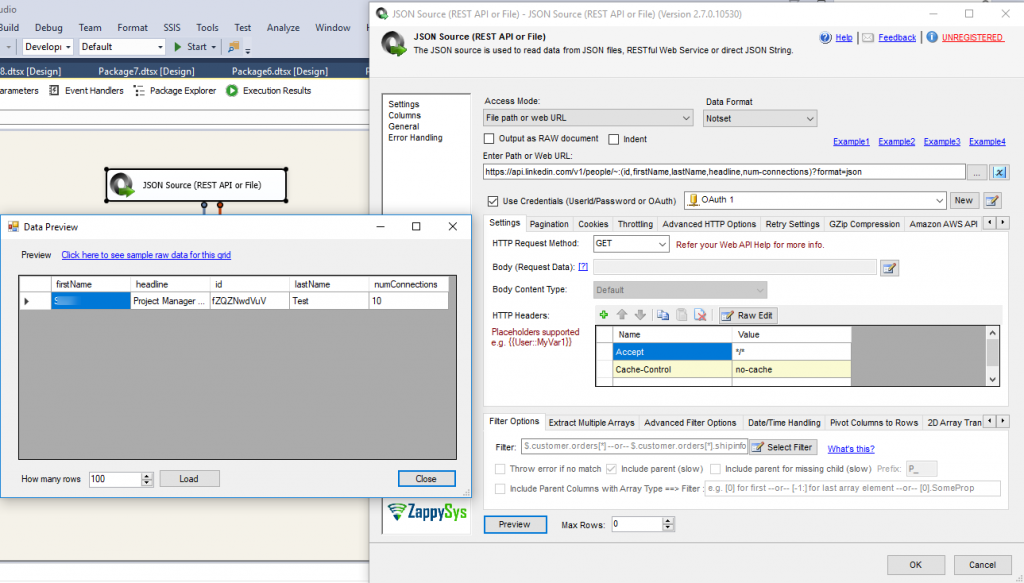1024x583 pixels.
Task: Move the selected header up
Action: (x=622, y=314)
